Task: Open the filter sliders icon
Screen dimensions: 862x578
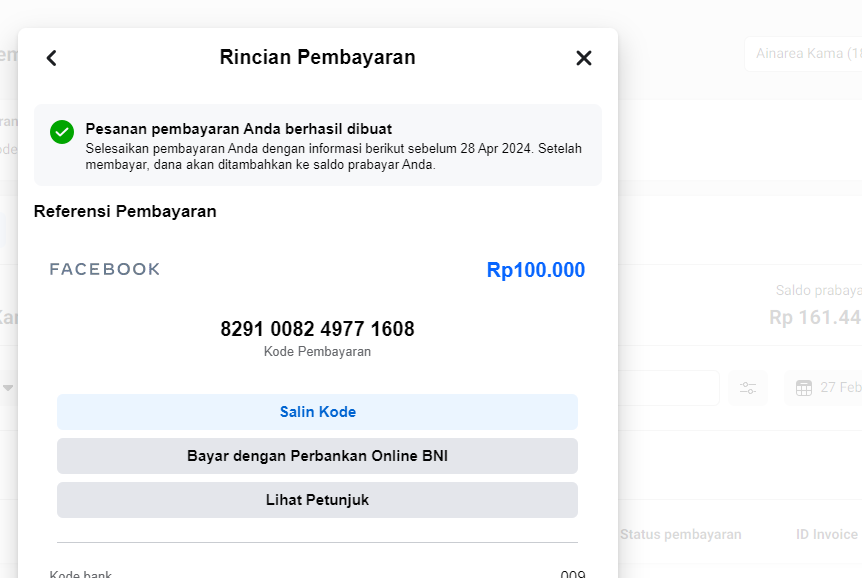Action: pos(748,388)
